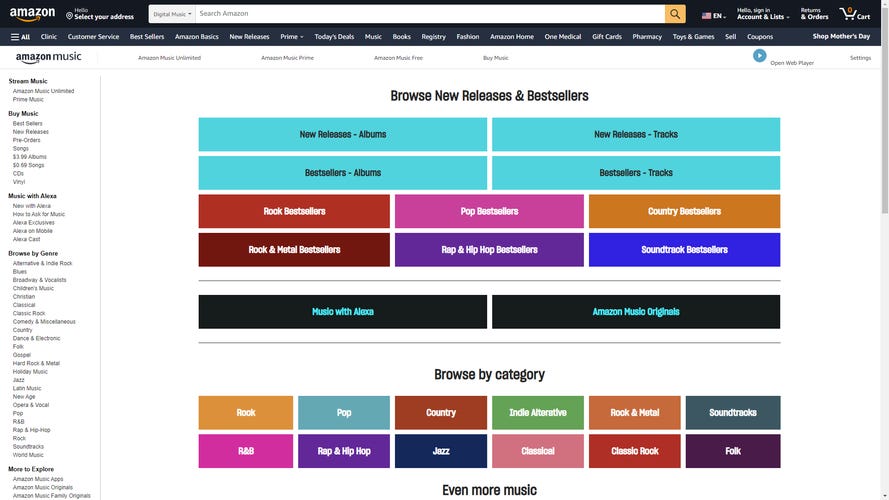Open the All hamburger menu
This screenshot has height=500, width=889.
pyautogui.click(x=20, y=37)
